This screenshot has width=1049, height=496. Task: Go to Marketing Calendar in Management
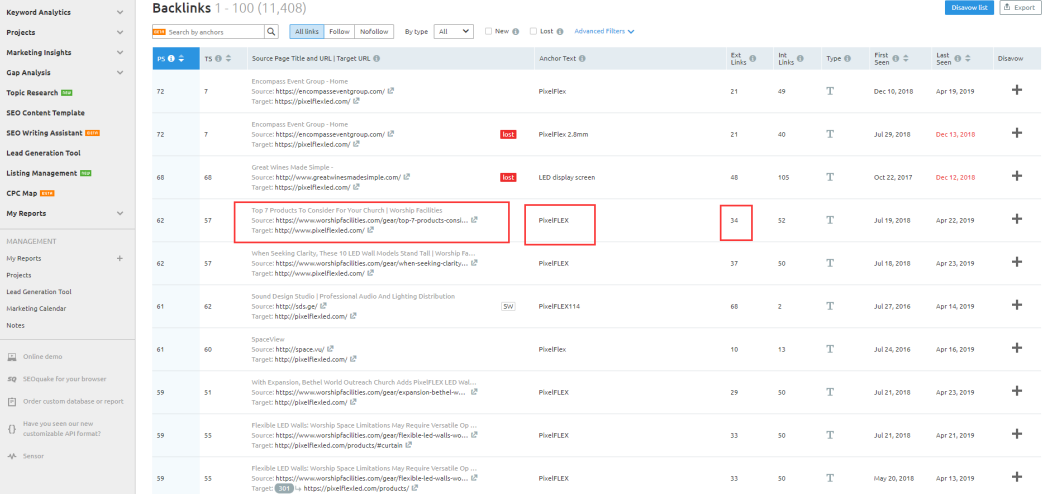[x=35, y=308]
